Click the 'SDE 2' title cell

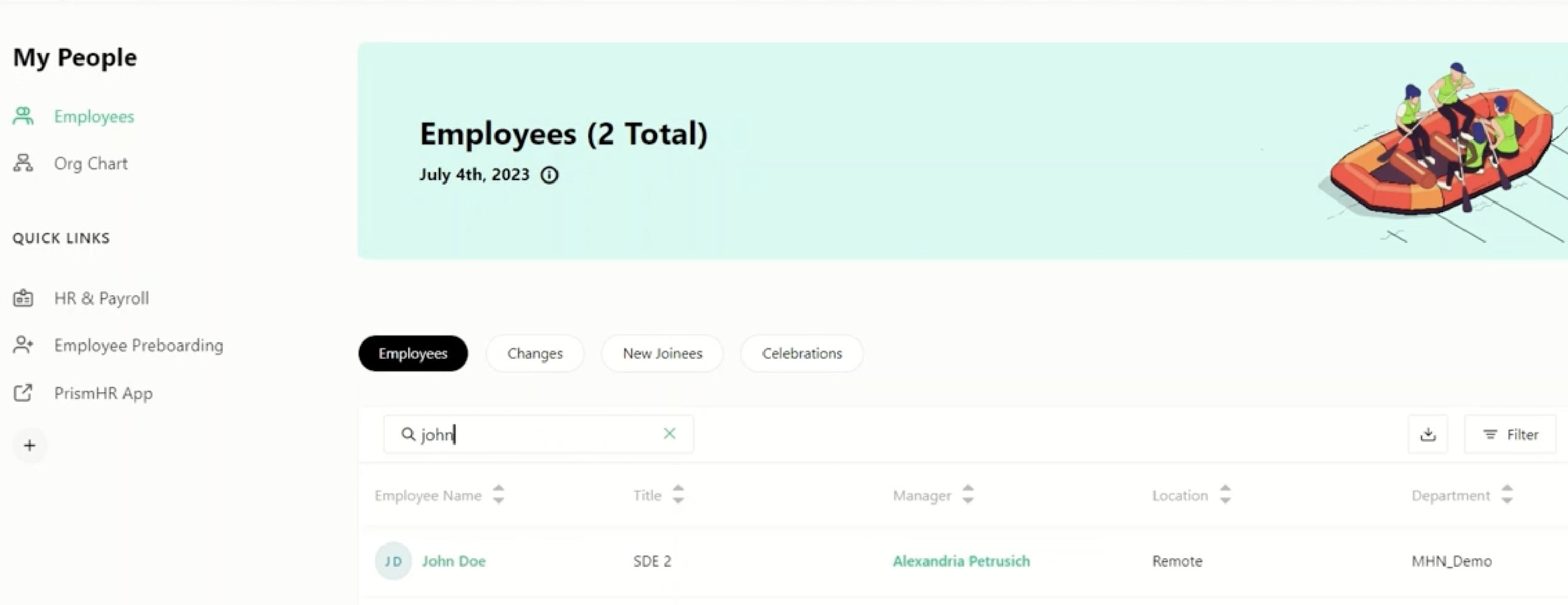(x=652, y=561)
